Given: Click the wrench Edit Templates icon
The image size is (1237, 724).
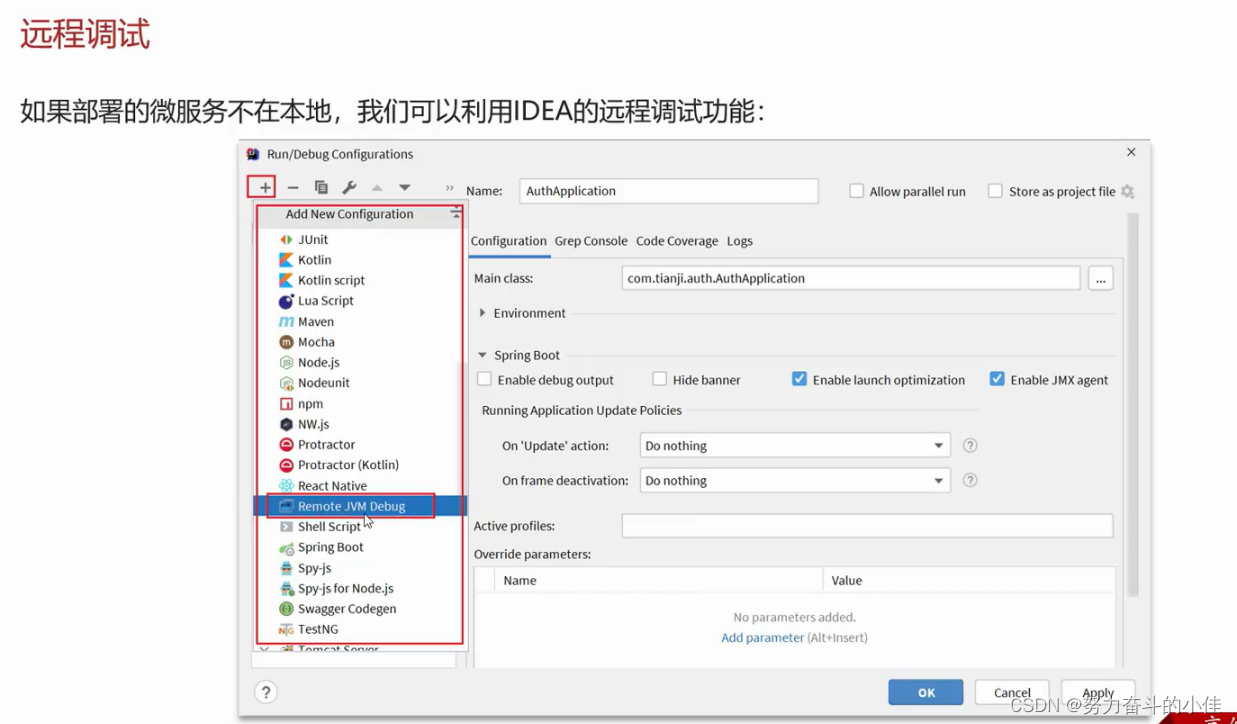Looking at the screenshot, I should tap(349, 188).
